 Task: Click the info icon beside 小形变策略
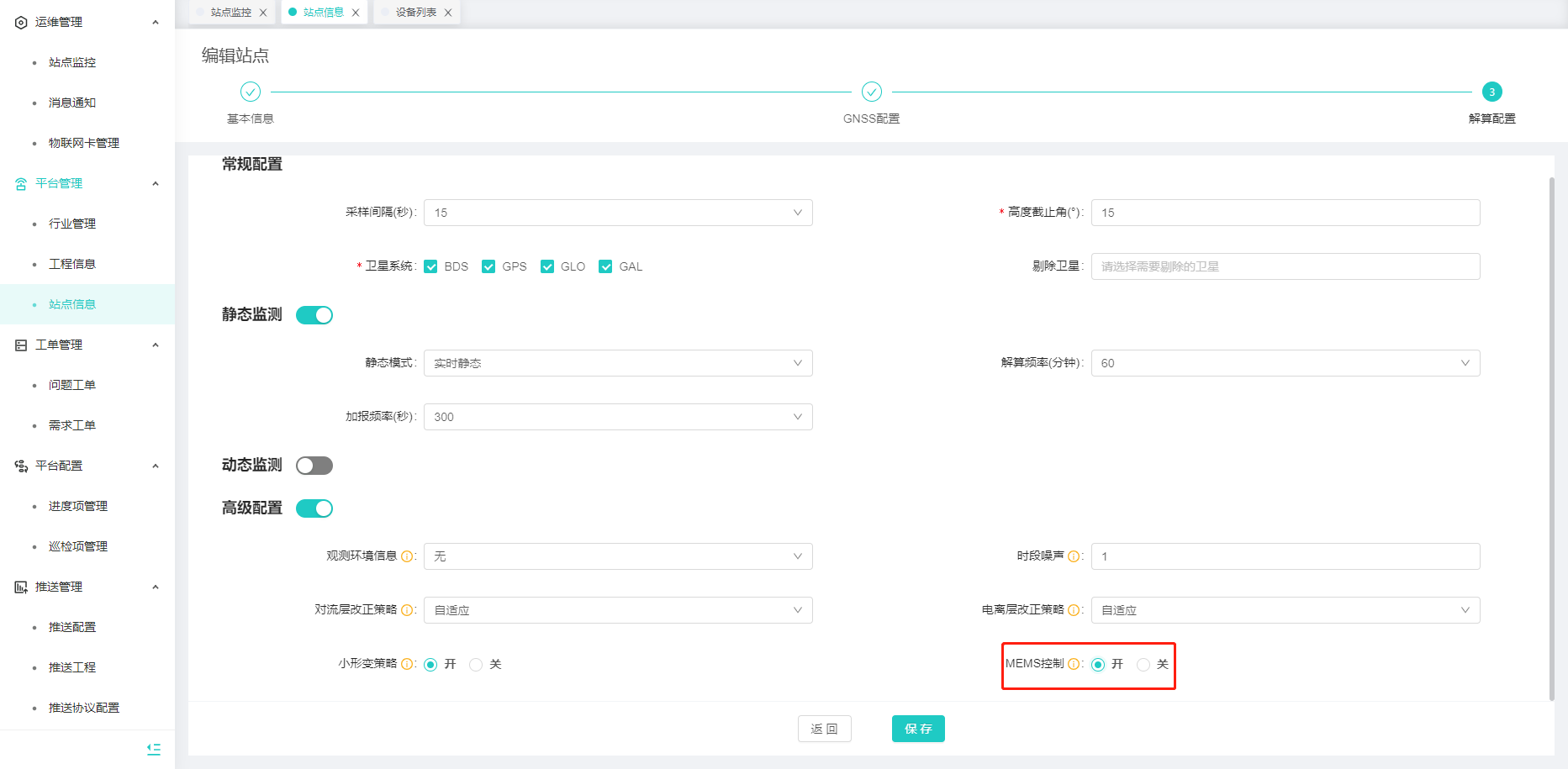click(407, 664)
